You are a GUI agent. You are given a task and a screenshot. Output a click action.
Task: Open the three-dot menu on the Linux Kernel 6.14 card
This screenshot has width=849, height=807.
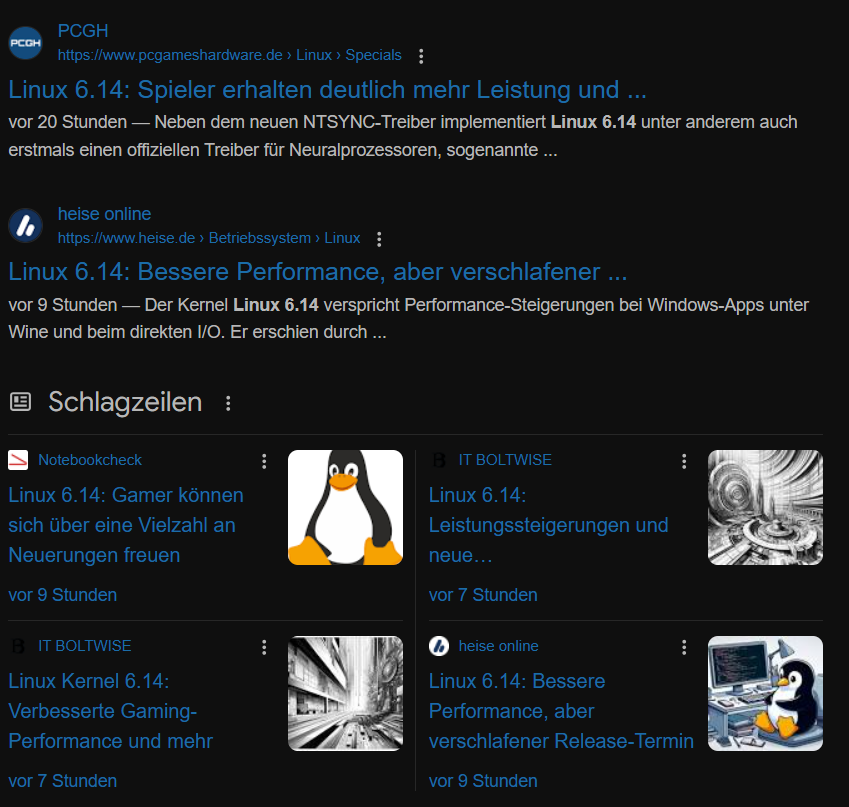(264, 647)
